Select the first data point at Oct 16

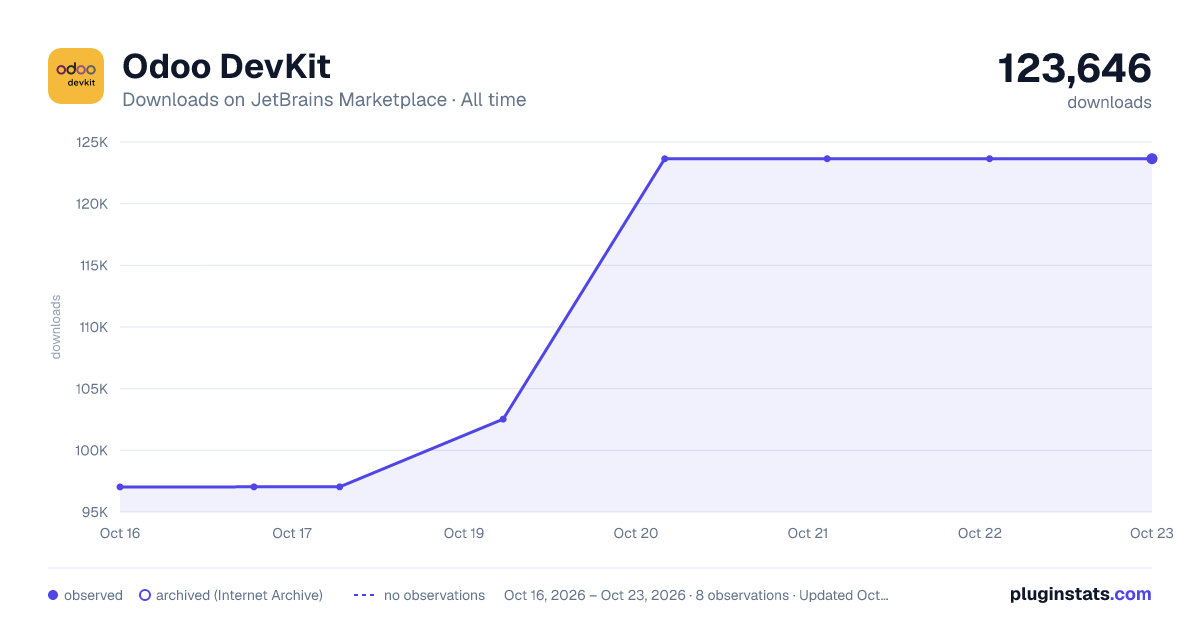[120, 487]
